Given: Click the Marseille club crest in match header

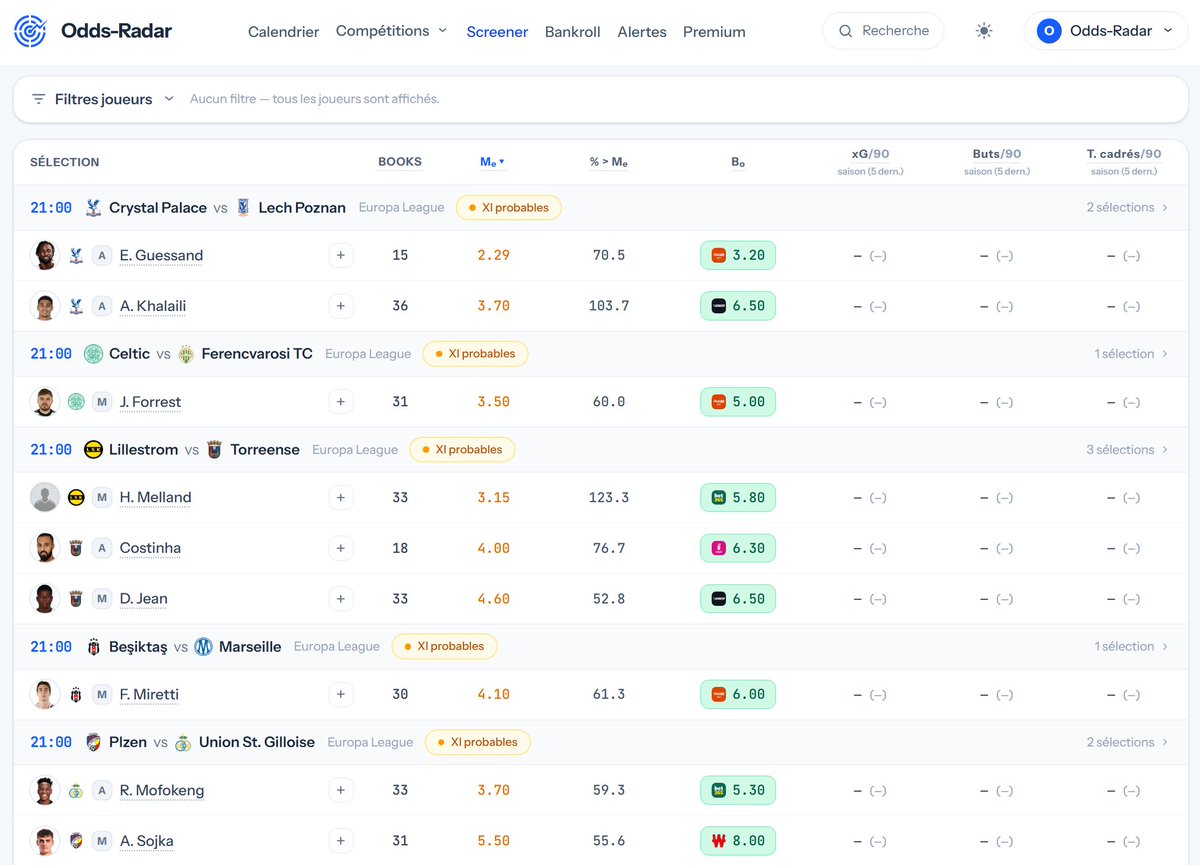Looking at the screenshot, I should click(x=204, y=647).
